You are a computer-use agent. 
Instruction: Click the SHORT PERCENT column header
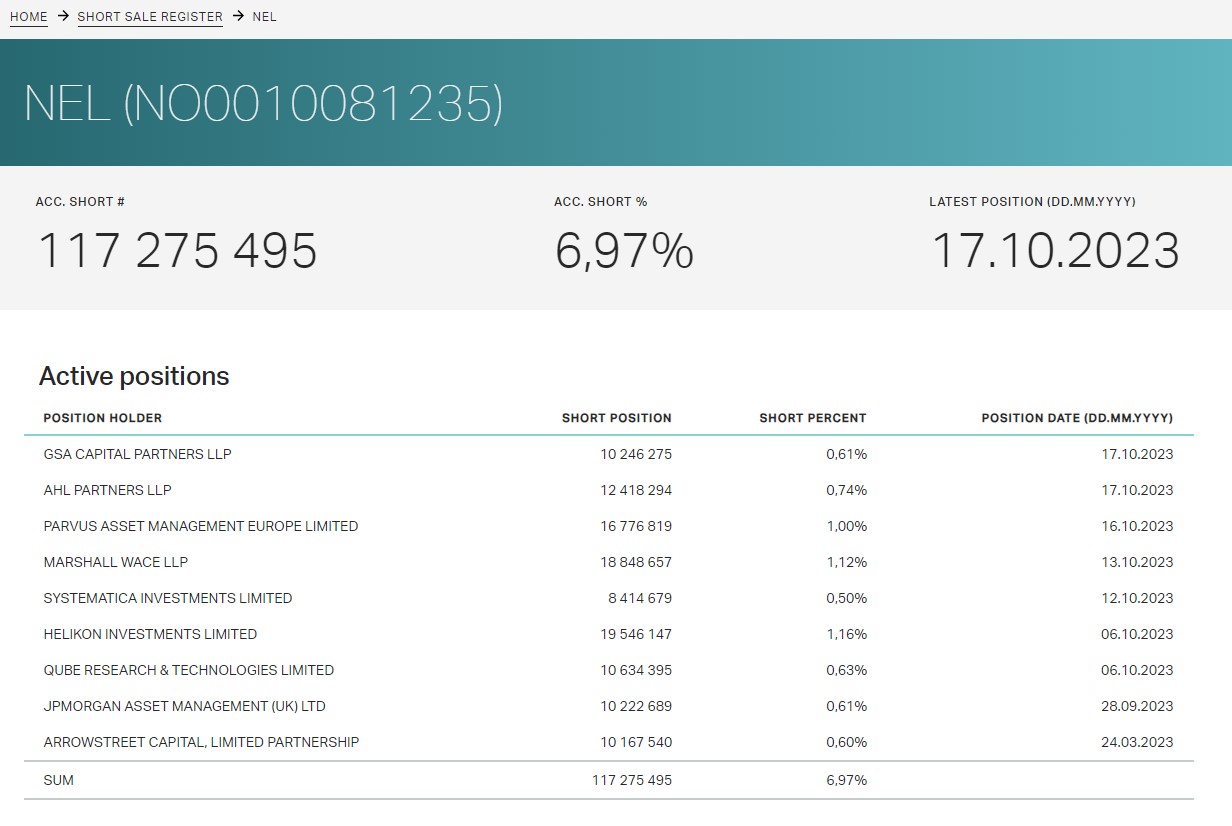click(x=812, y=418)
